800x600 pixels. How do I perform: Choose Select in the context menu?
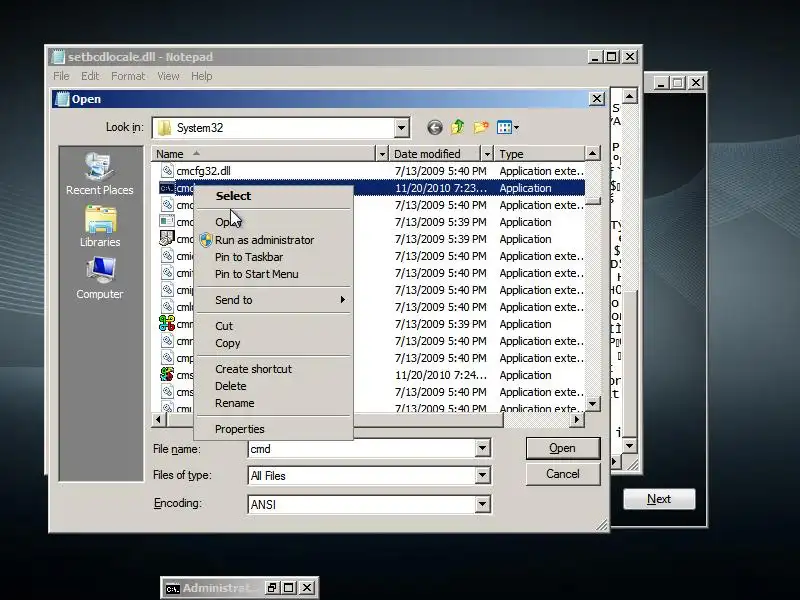(233, 196)
